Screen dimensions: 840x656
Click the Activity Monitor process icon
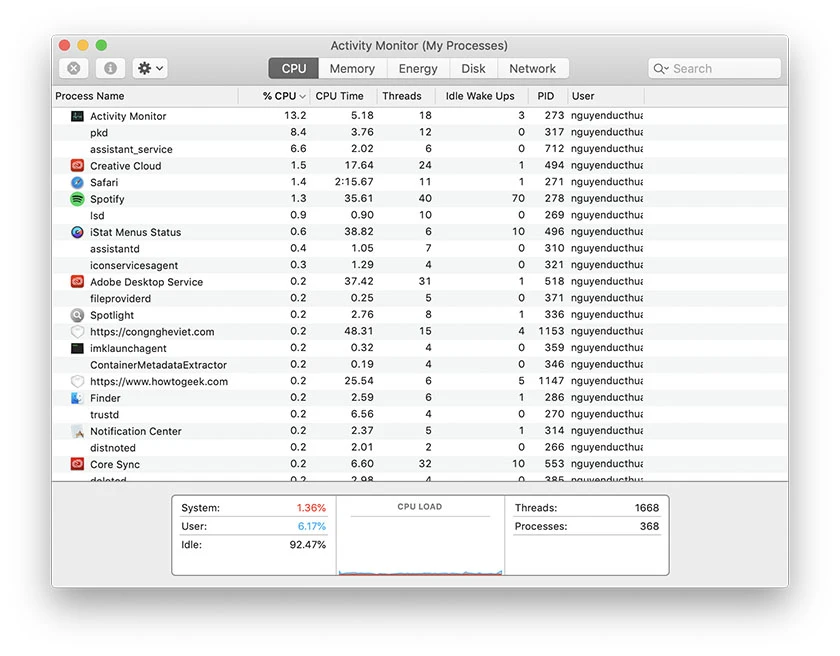point(77,116)
